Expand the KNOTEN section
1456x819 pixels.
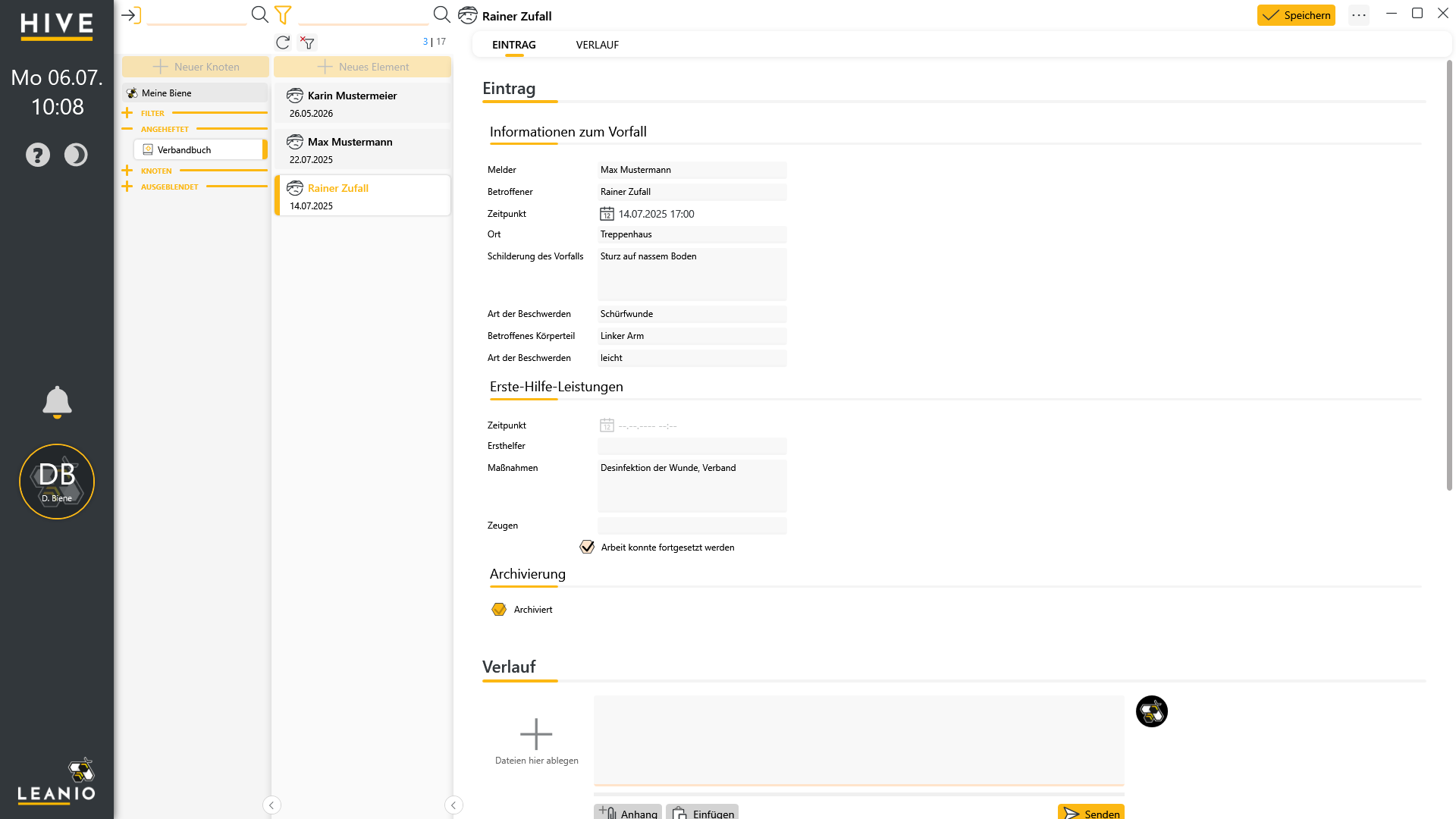coord(127,171)
